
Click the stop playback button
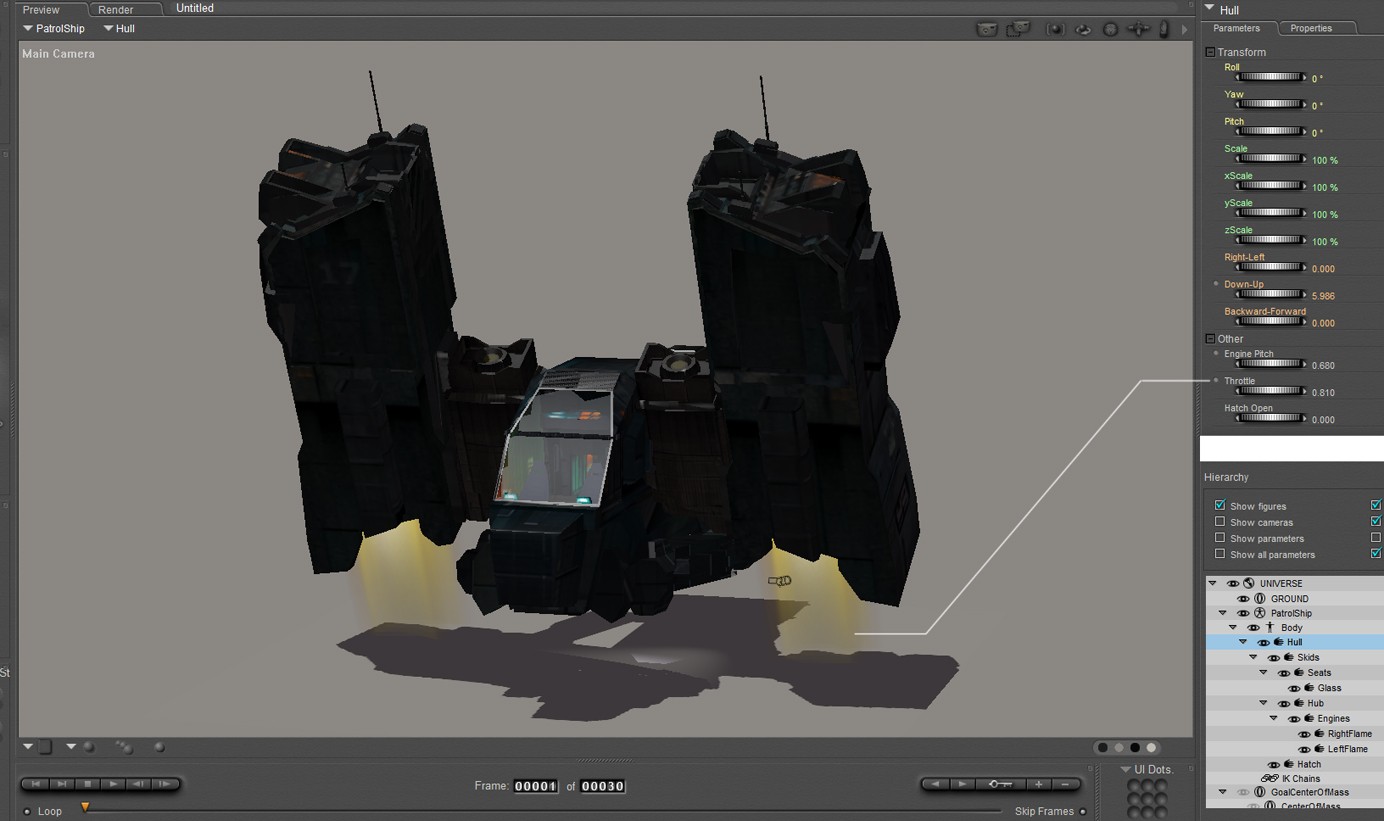(x=88, y=784)
